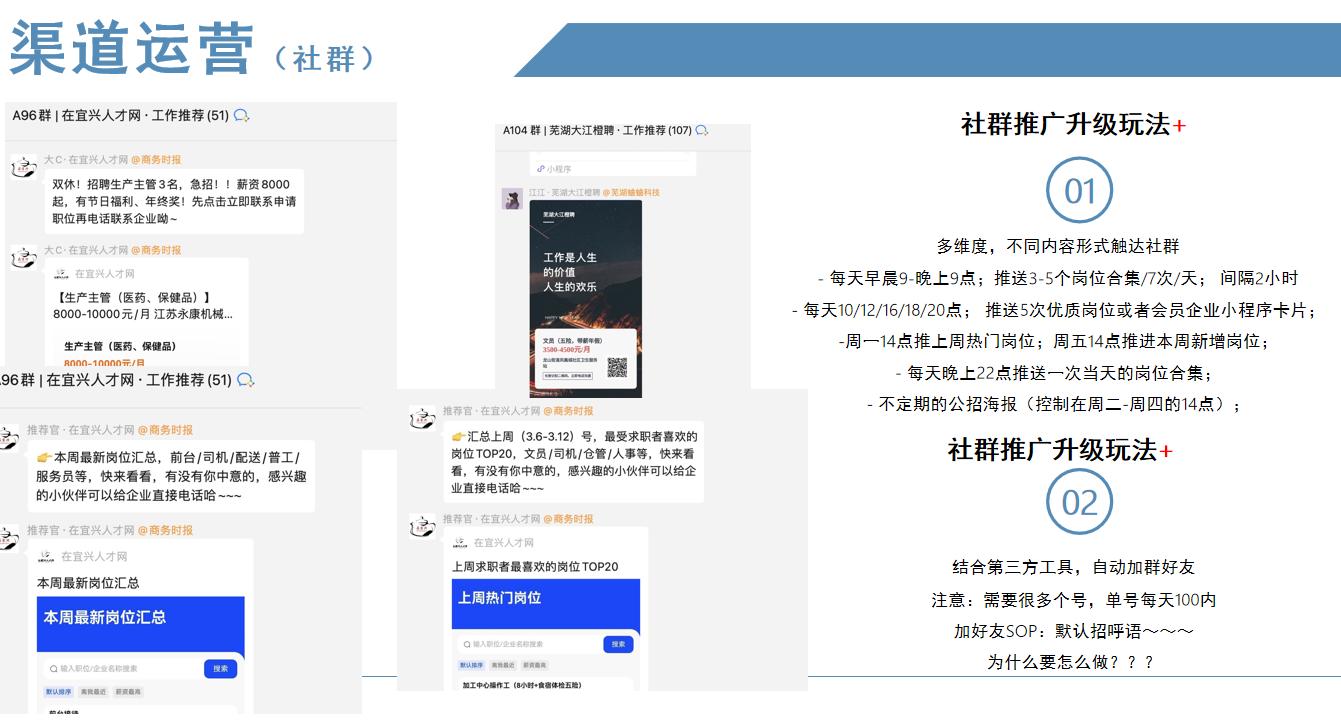Open blue 上周热门岗位 banner
Image resolution: width=1341 pixels, height=726 pixels.
[545, 604]
